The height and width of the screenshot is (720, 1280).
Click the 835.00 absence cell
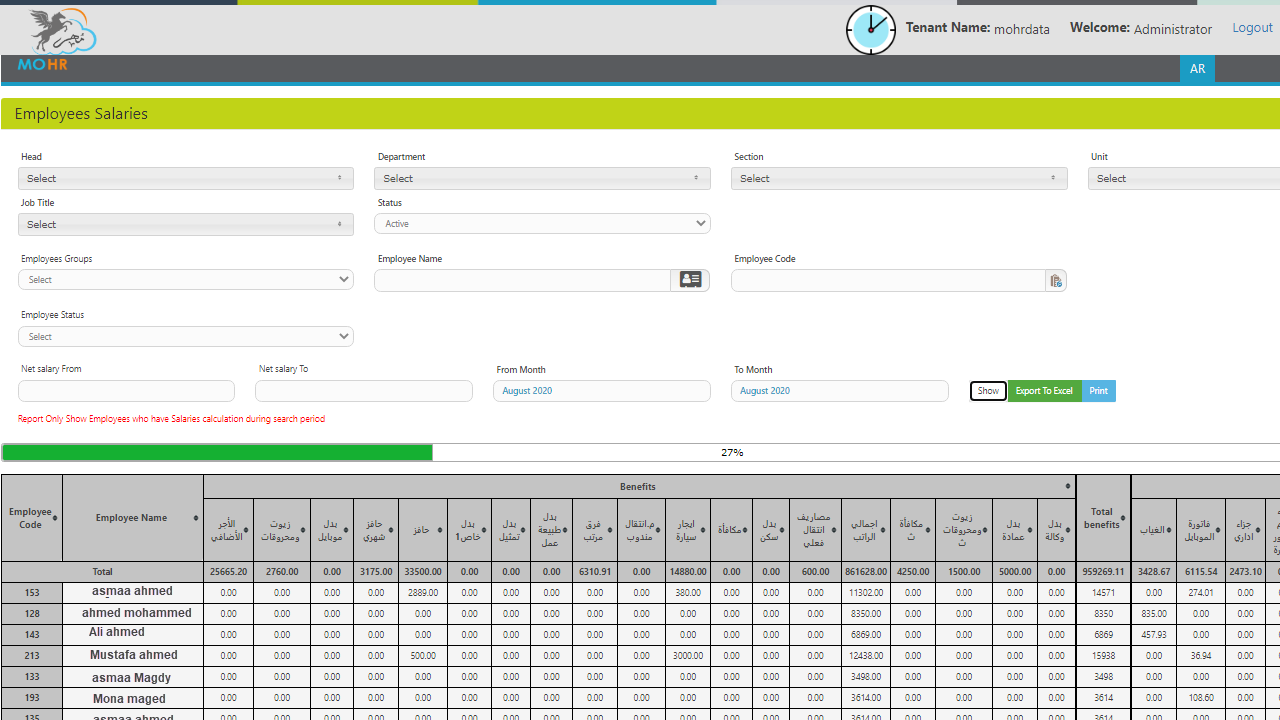[x=1154, y=614]
